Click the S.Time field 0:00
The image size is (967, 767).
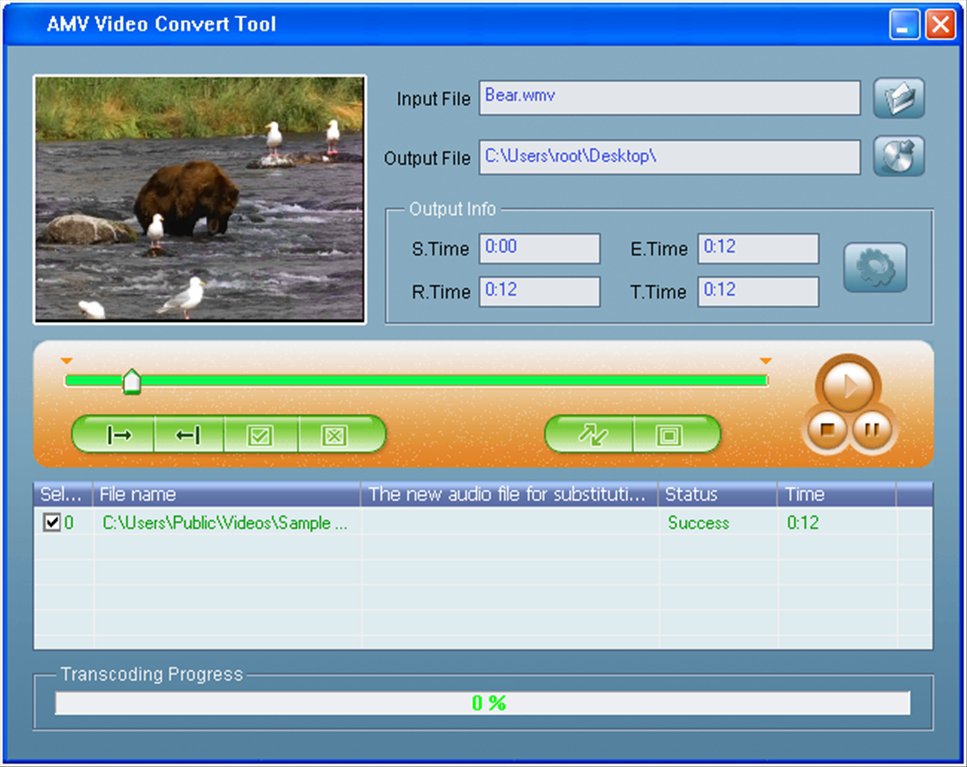pyautogui.click(x=540, y=248)
